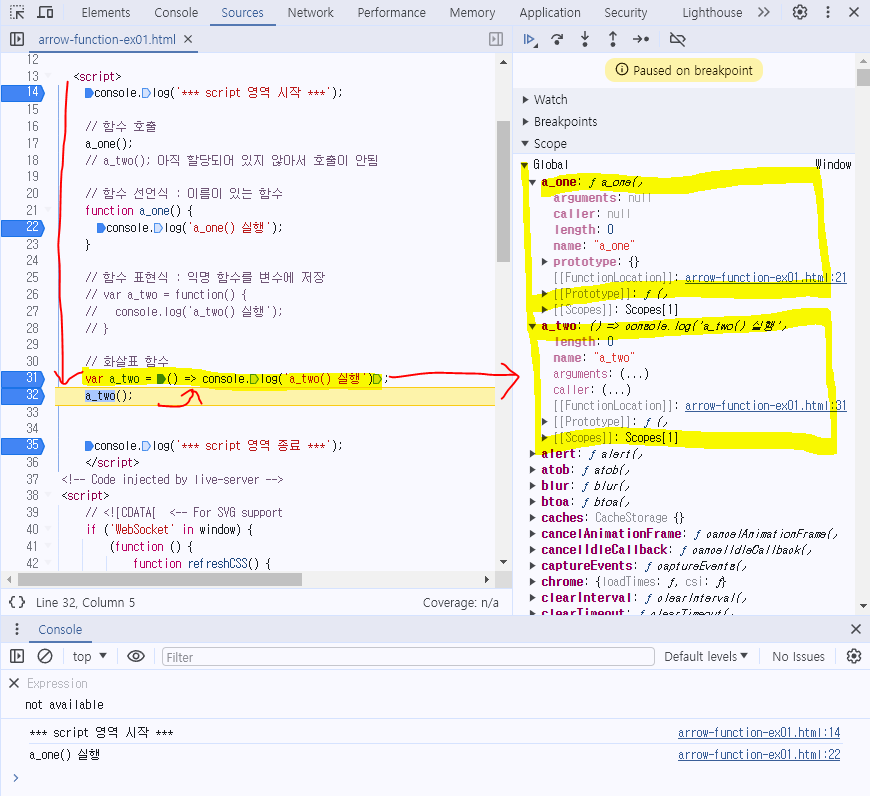The image size is (870, 796).
Task: Set a breakpoint on line 17 gutter
Action: click(32, 144)
